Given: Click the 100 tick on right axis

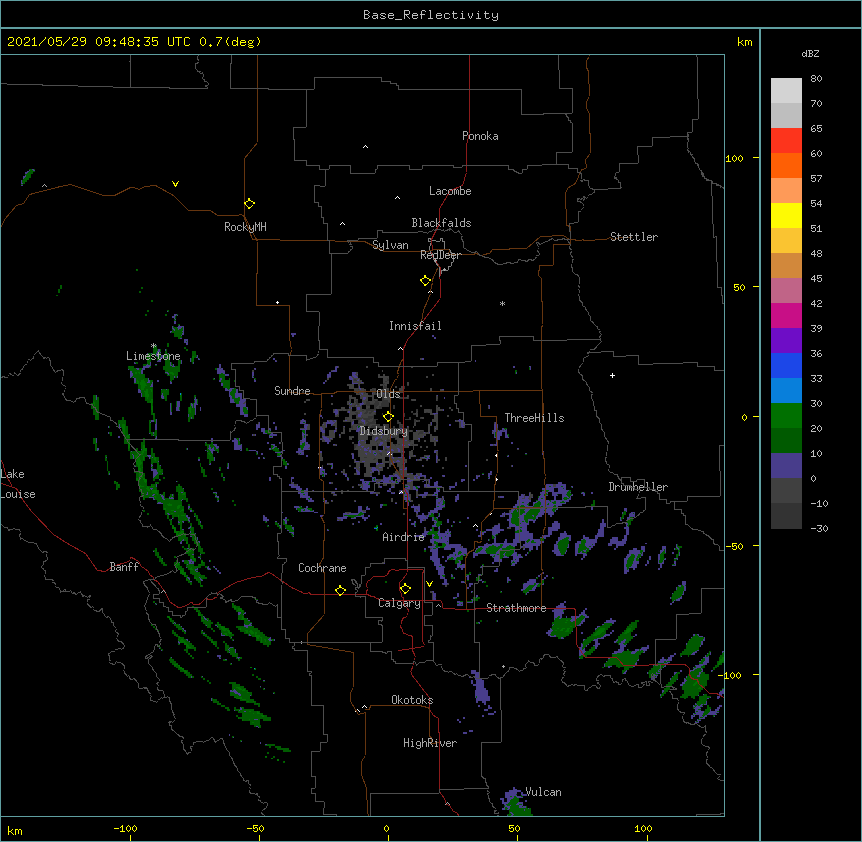Looking at the screenshot, I should 734,158.
